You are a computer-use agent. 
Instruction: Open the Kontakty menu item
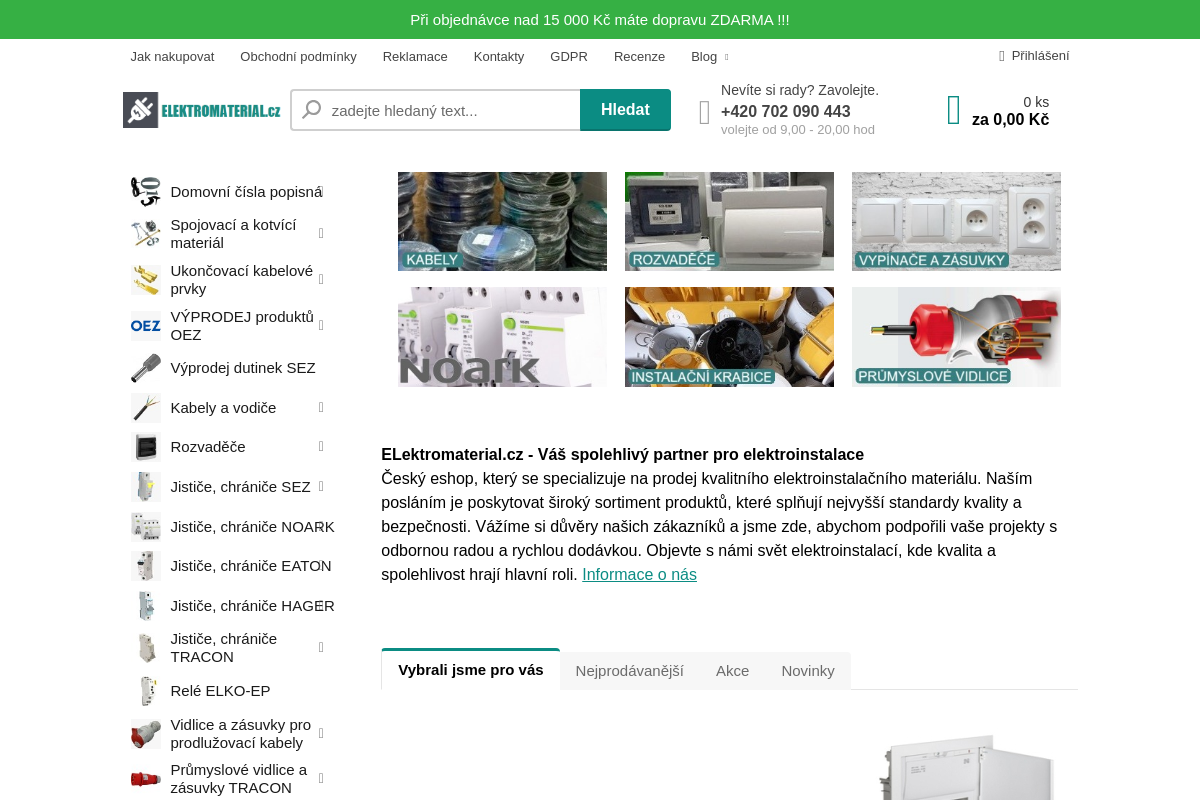499,57
